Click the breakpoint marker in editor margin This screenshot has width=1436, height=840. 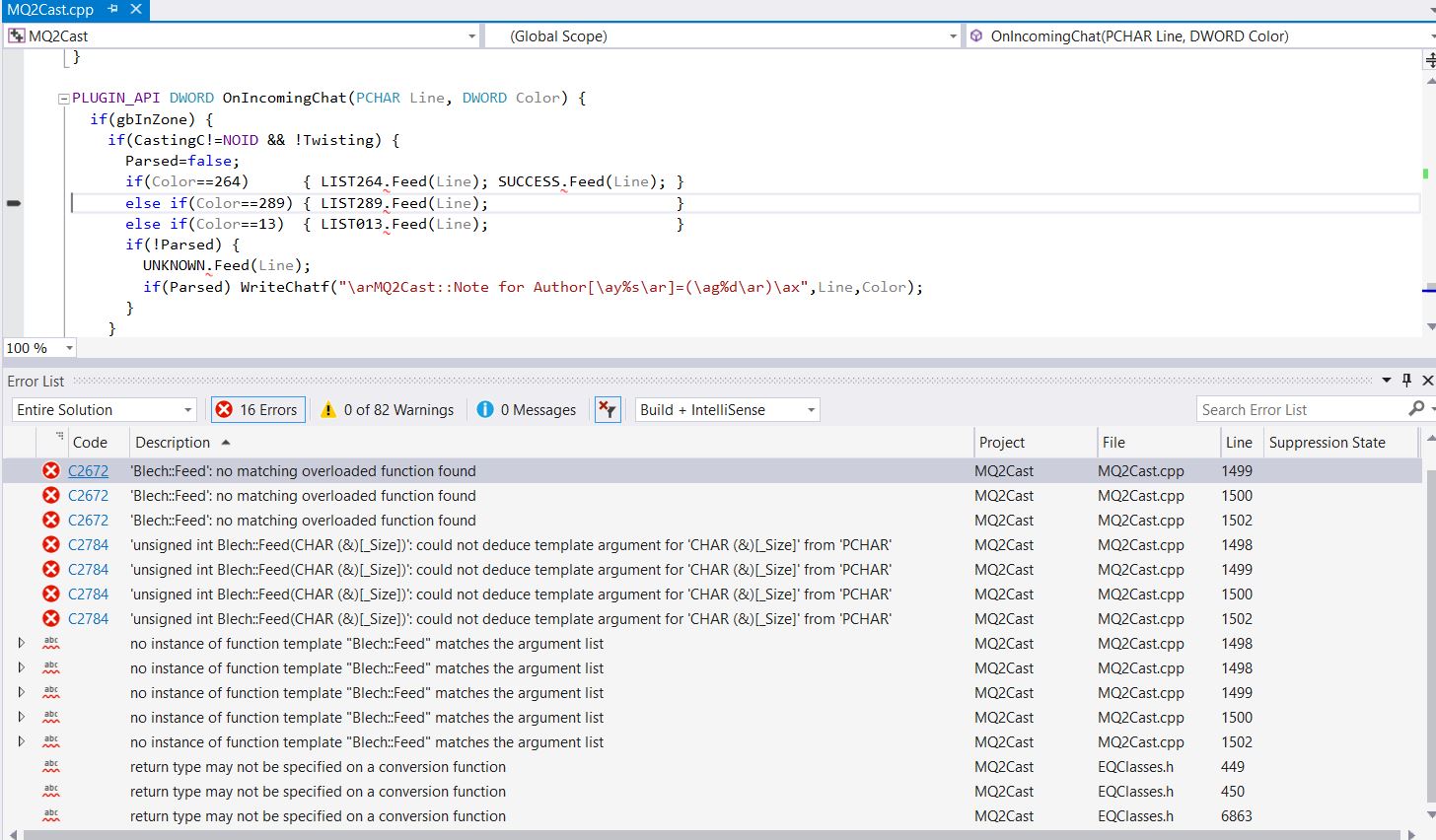click(x=14, y=203)
